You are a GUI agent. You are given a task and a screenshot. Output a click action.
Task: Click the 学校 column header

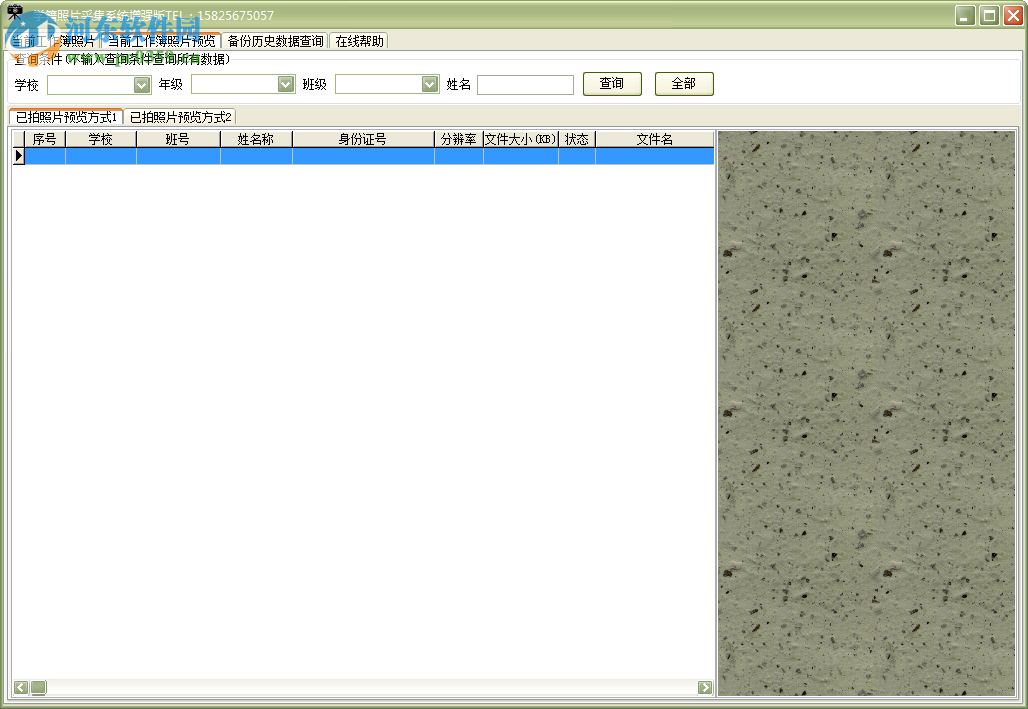pos(101,139)
